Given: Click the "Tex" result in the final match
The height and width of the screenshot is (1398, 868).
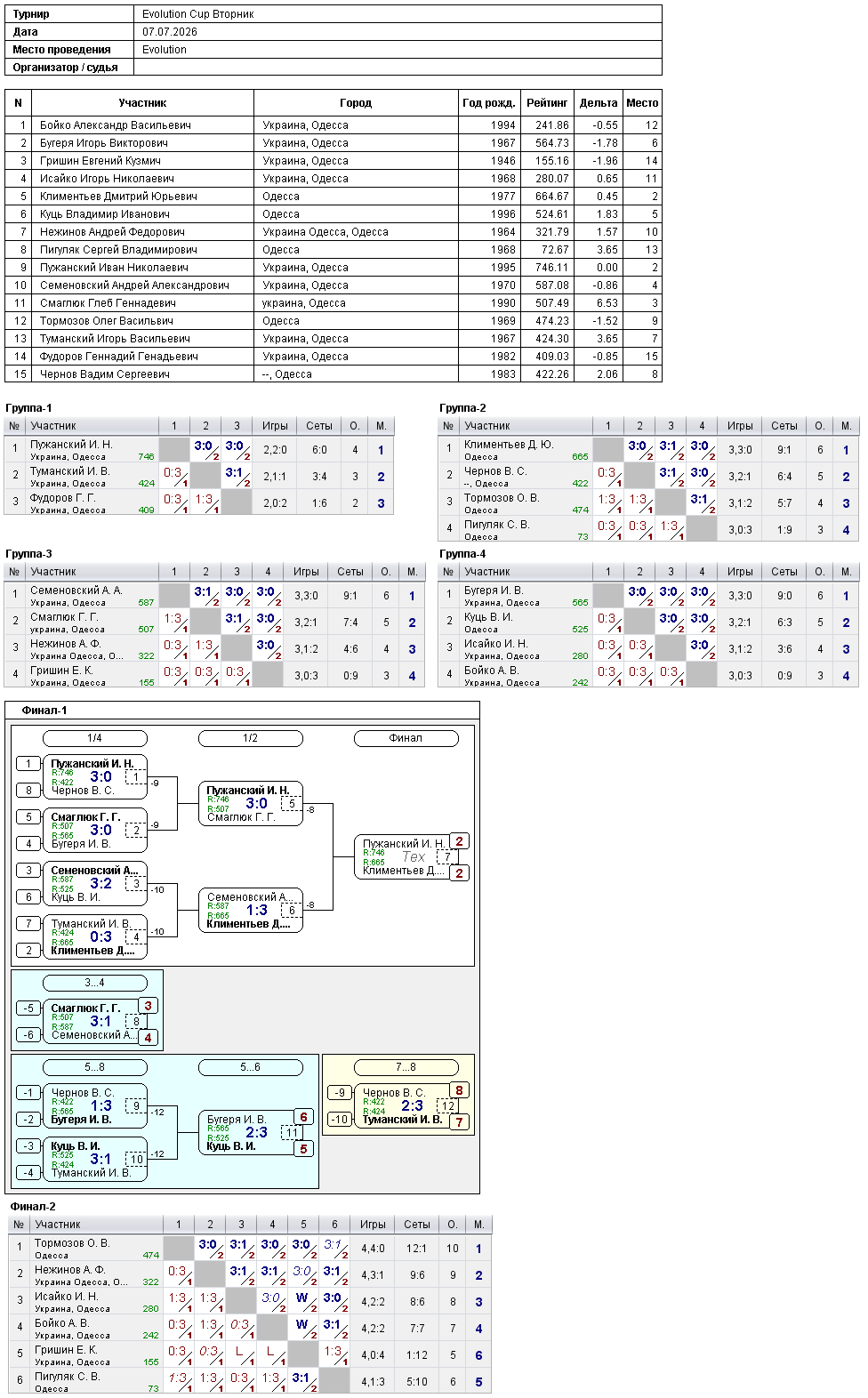Looking at the screenshot, I should (414, 857).
